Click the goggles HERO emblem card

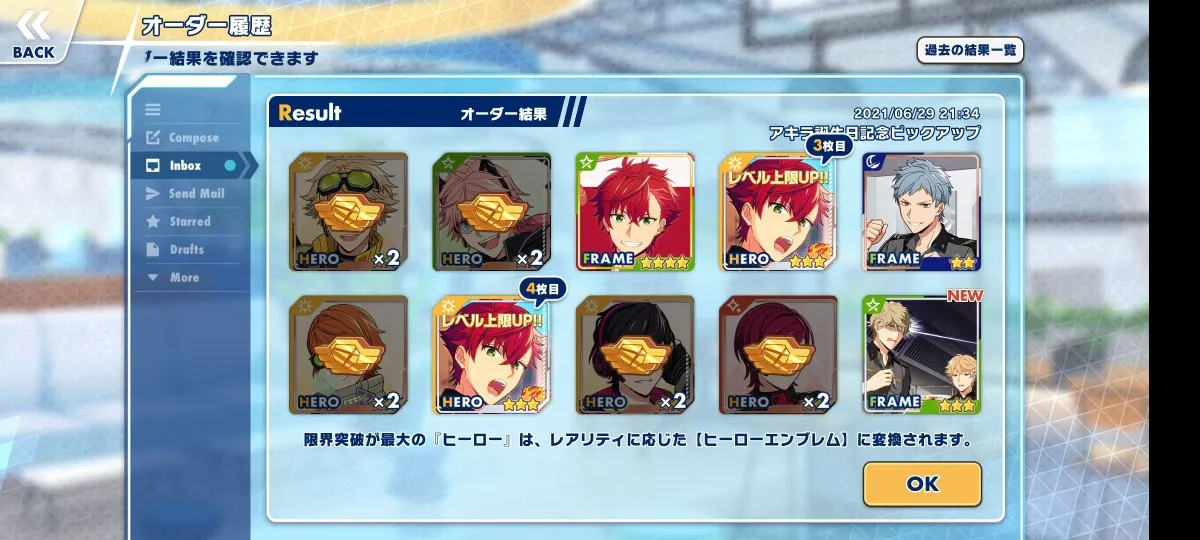coord(348,212)
